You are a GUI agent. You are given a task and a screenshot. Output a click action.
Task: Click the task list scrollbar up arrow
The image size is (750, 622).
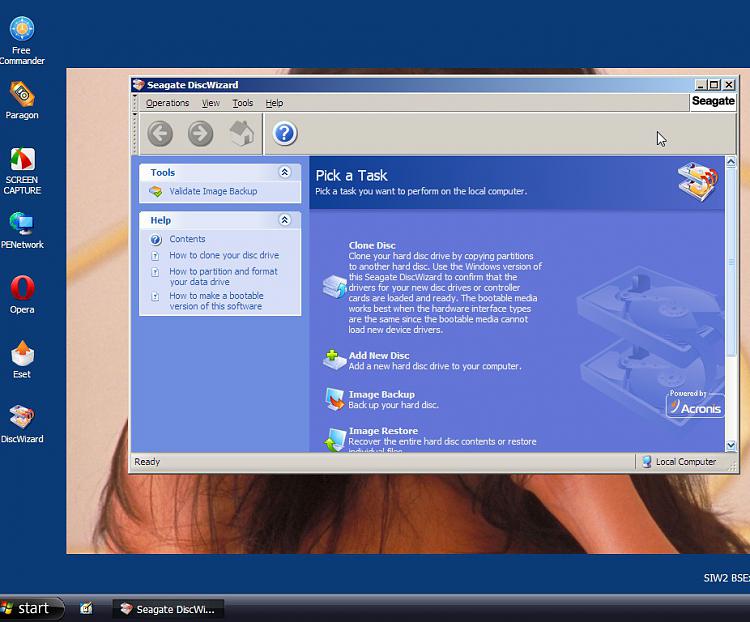pos(730,162)
